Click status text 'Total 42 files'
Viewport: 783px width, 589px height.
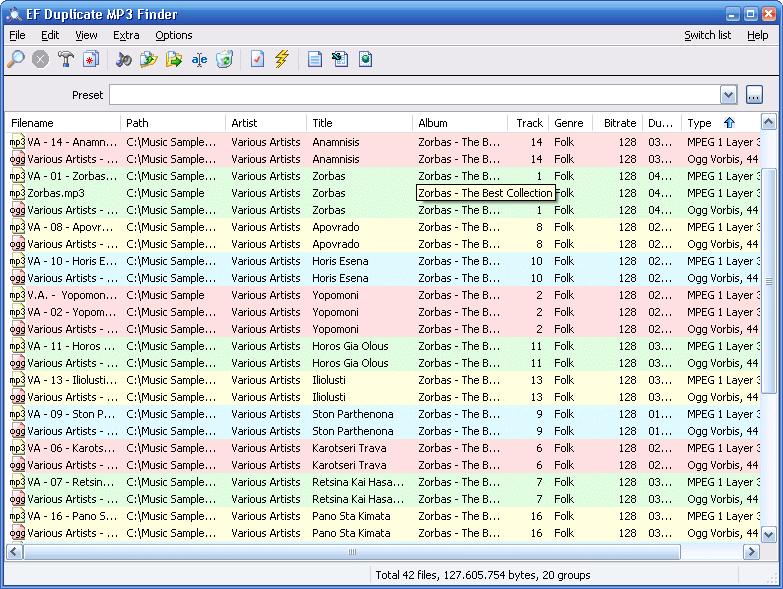pos(406,575)
